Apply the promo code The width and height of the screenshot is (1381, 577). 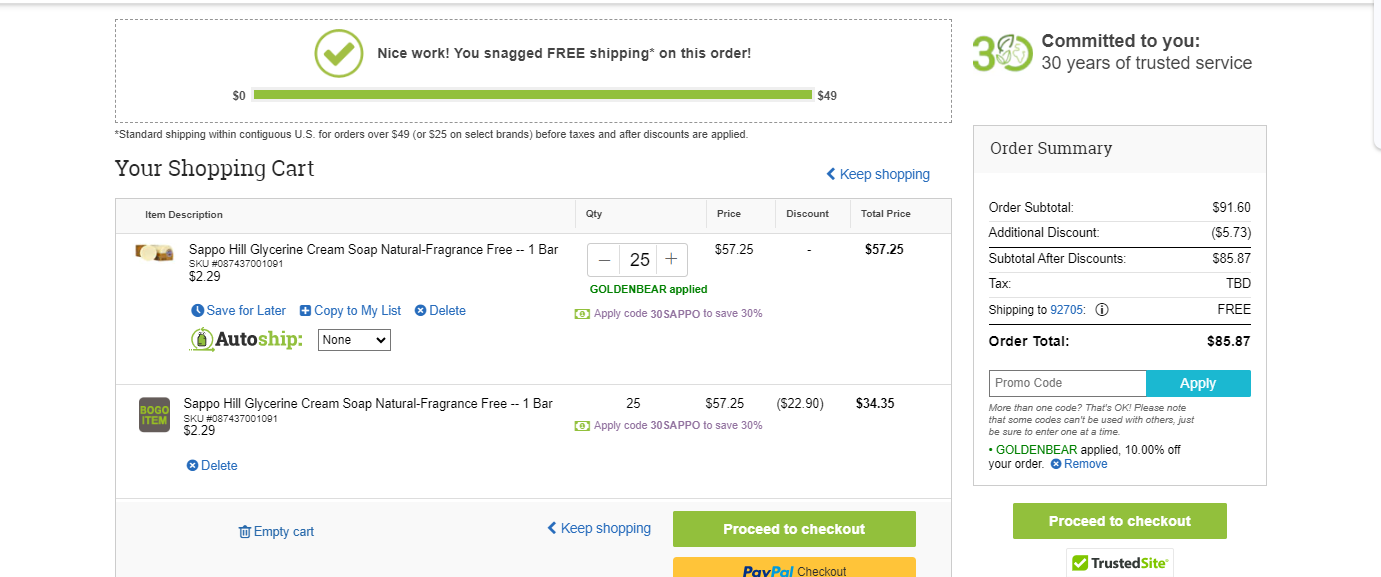coord(1198,383)
